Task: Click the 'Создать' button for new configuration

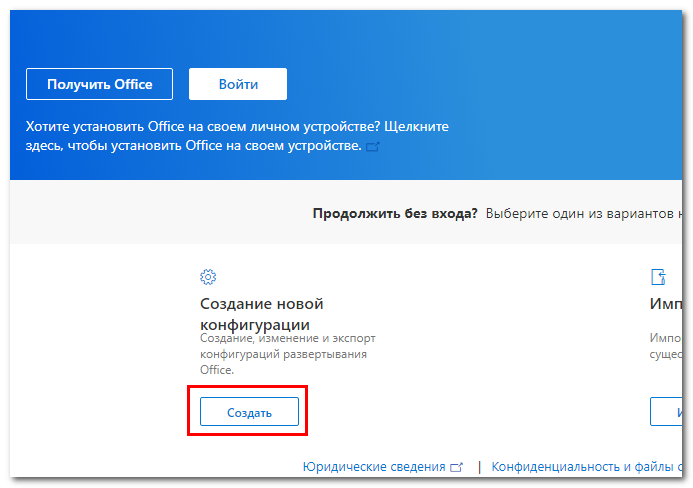Action: pos(249,412)
